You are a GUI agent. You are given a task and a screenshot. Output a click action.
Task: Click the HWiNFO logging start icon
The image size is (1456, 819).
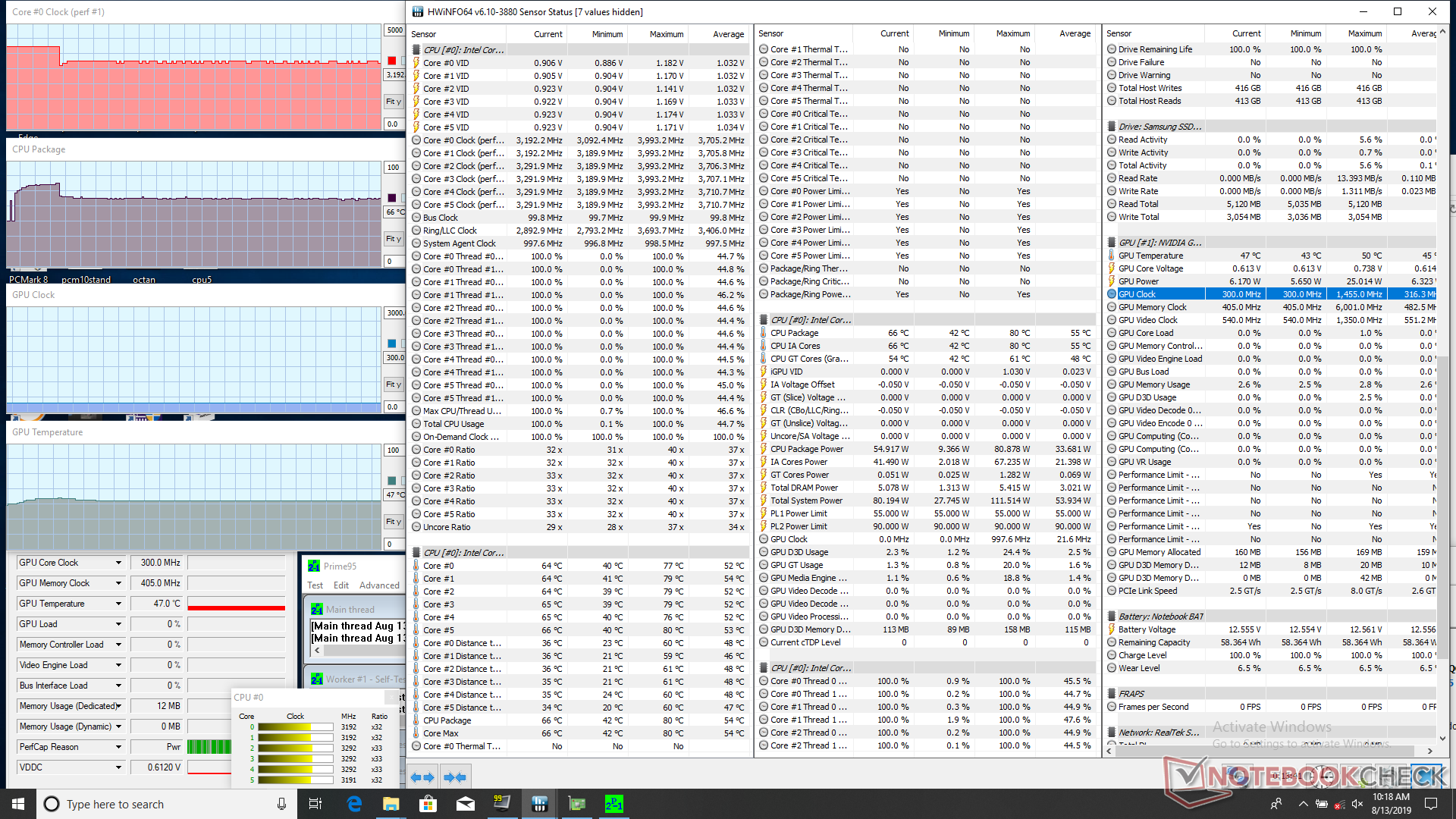[1356, 777]
